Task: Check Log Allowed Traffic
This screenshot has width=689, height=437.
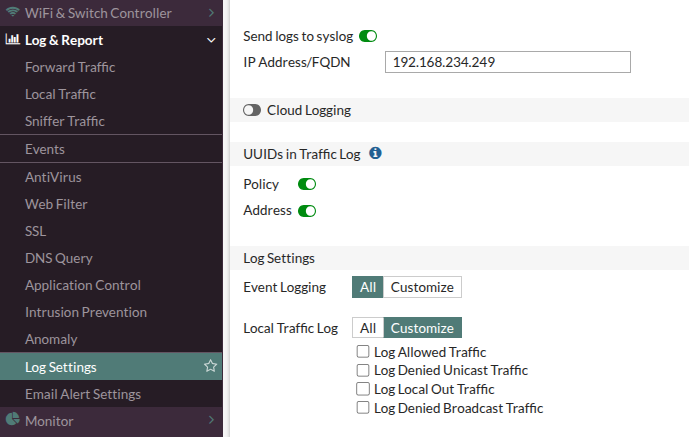Action: [363, 352]
